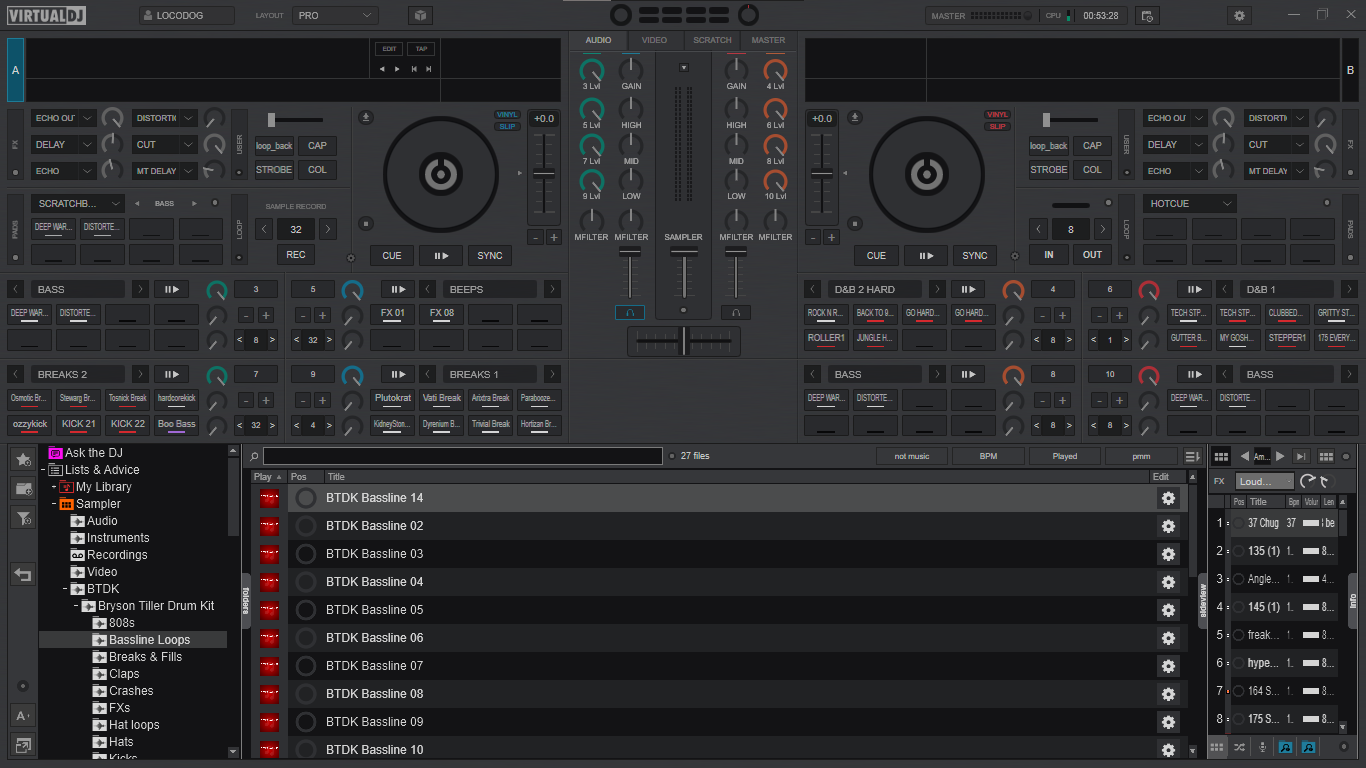Viewport: 1366px width, 768px height.
Task: Open the Loud... FX dropdown in the sideview
Action: coord(1264,481)
